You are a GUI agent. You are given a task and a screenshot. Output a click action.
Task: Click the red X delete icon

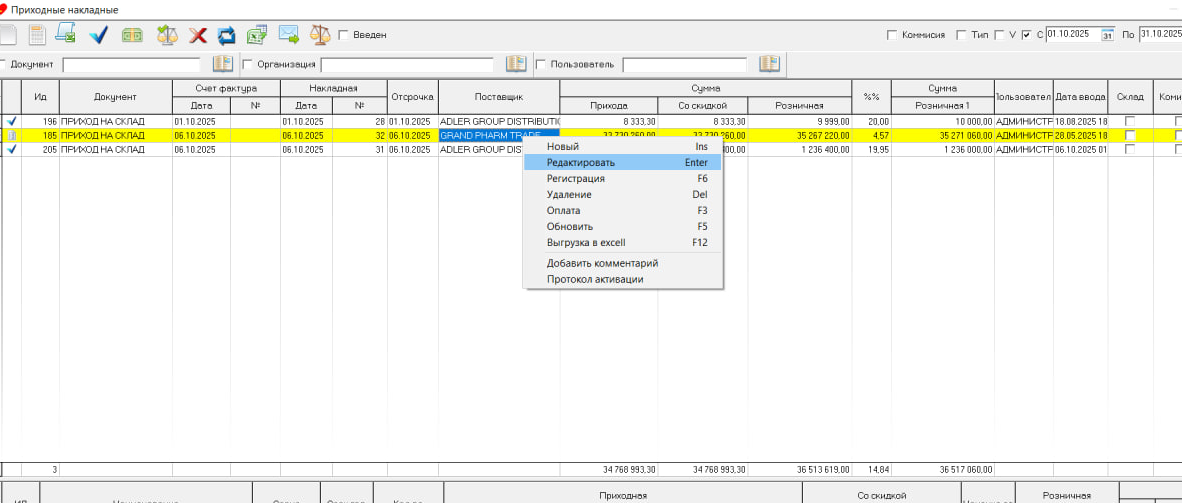(198, 35)
